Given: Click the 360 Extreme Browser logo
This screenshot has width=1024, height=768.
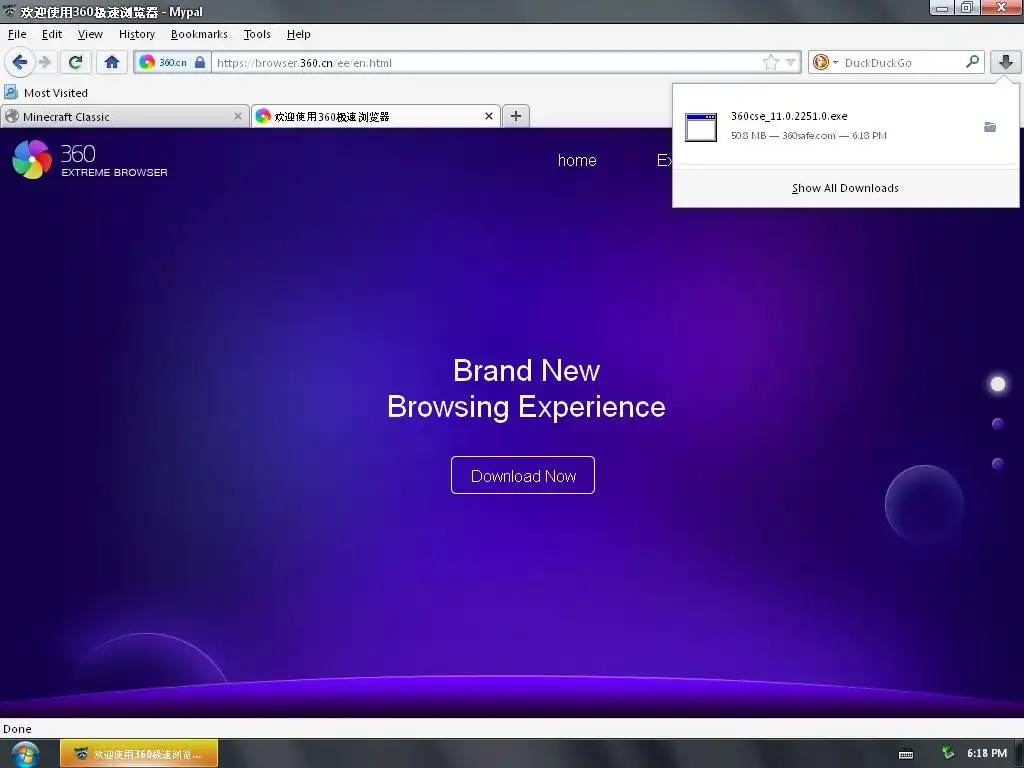Looking at the screenshot, I should [90, 159].
